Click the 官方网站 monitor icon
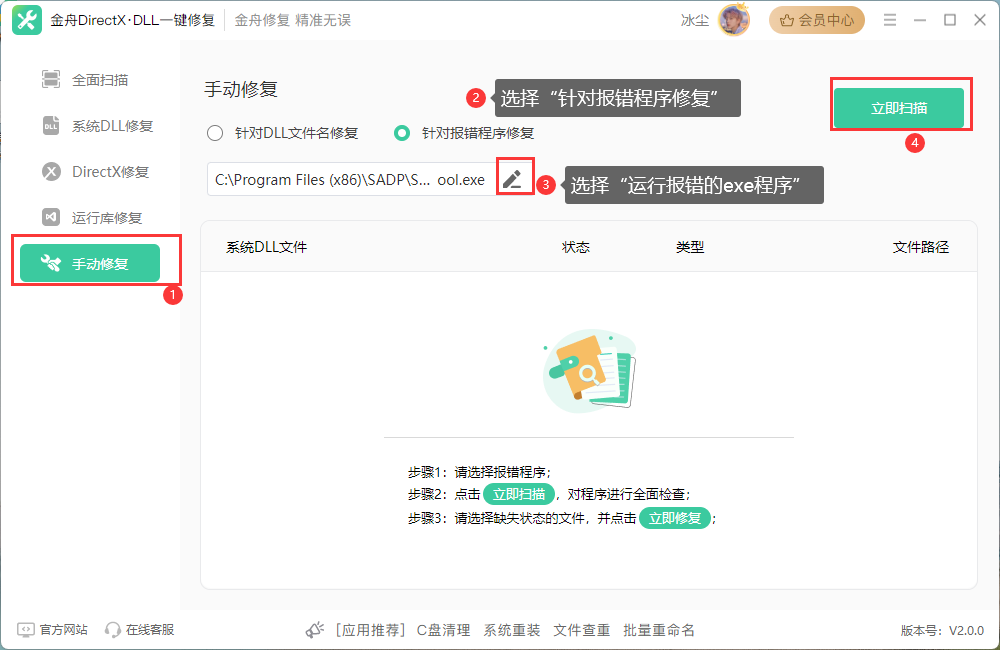The height and width of the screenshot is (650, 1000). pyautogui.click(x=26, y=630)
